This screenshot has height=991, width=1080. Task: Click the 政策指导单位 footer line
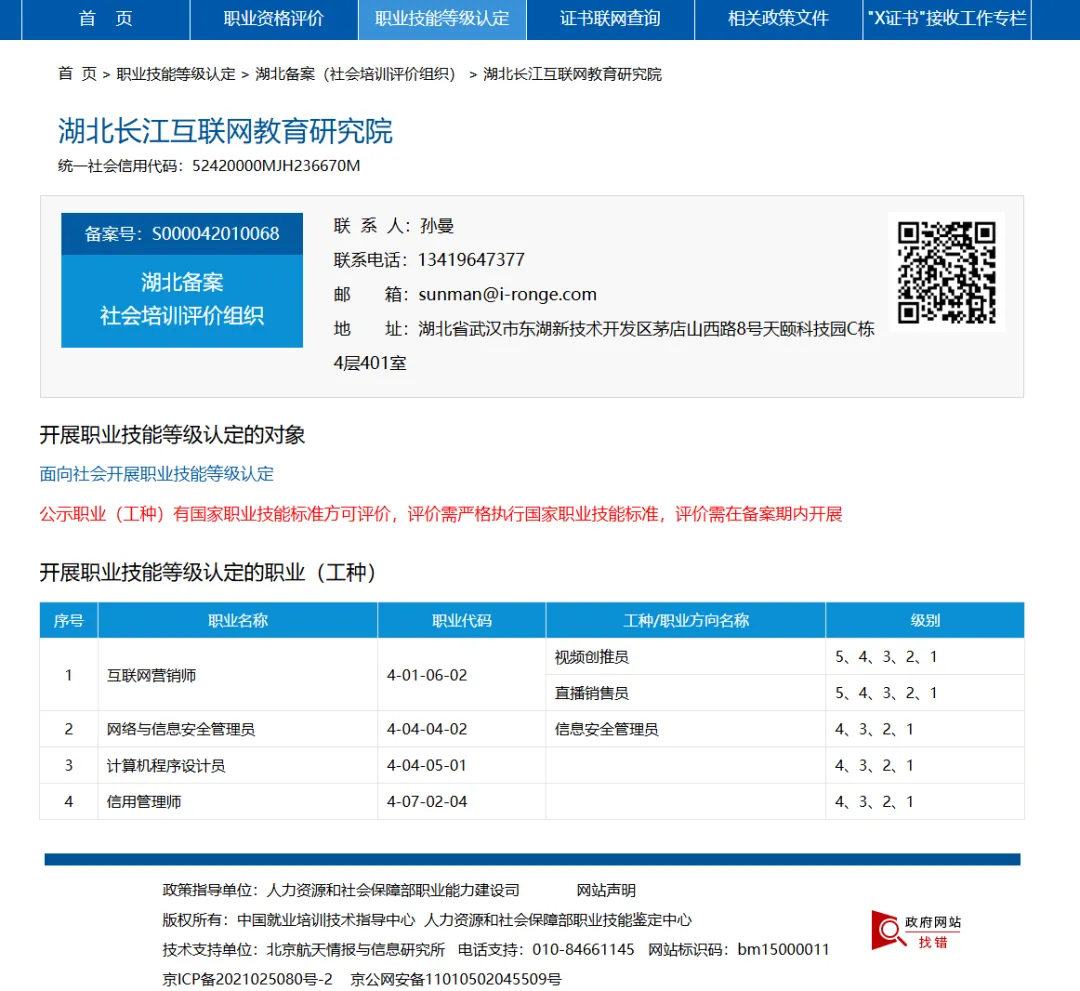[x=341, y=890]
